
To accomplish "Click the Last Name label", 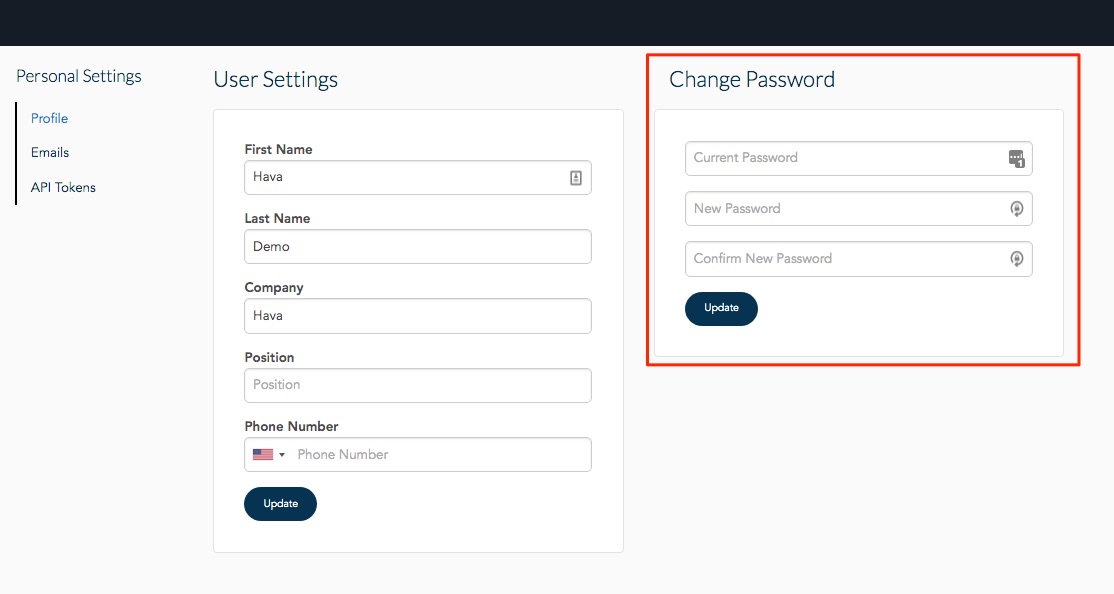I will point(277,218).
